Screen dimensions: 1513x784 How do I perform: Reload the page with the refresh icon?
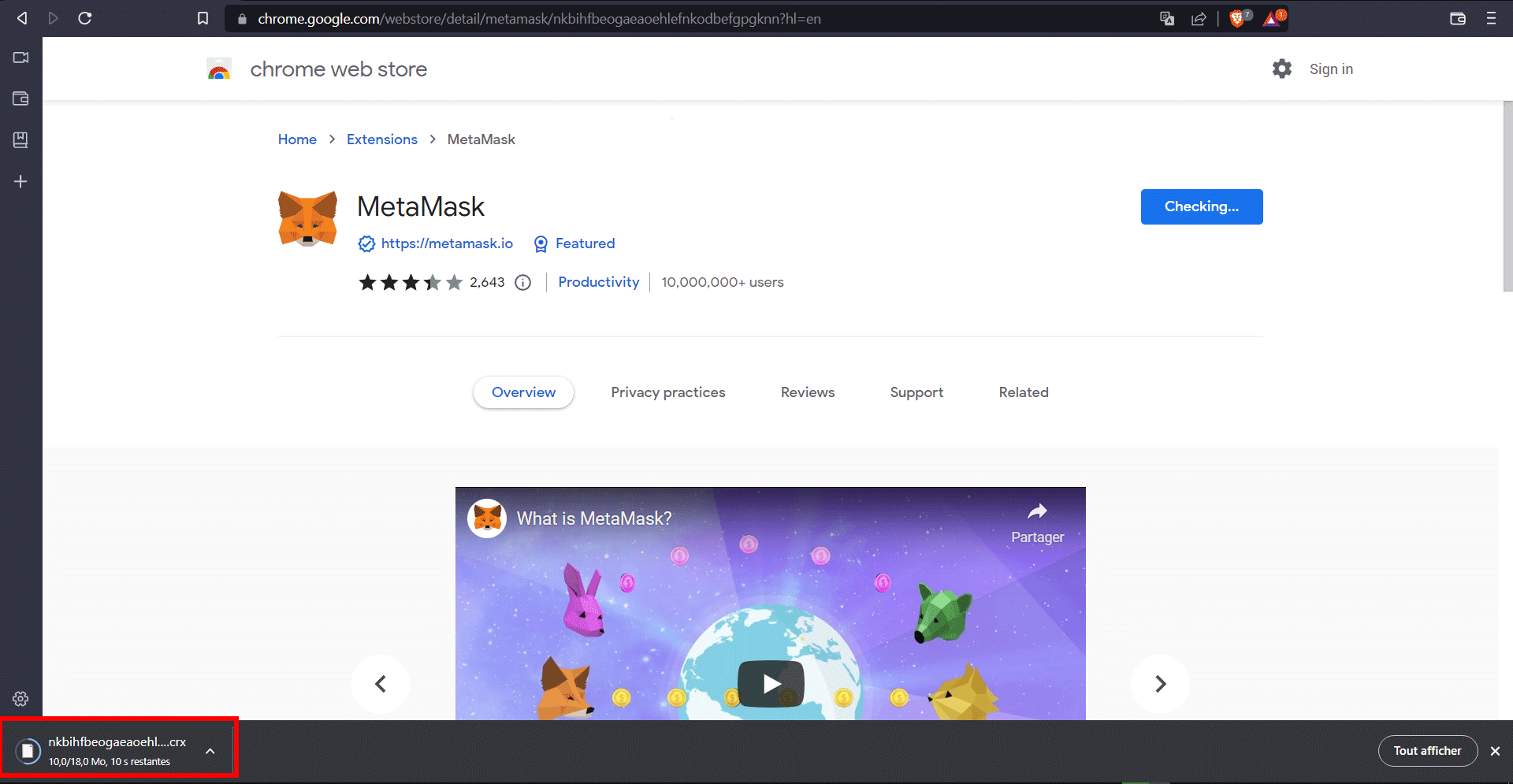pyautogui.click(x=85, y=18)
